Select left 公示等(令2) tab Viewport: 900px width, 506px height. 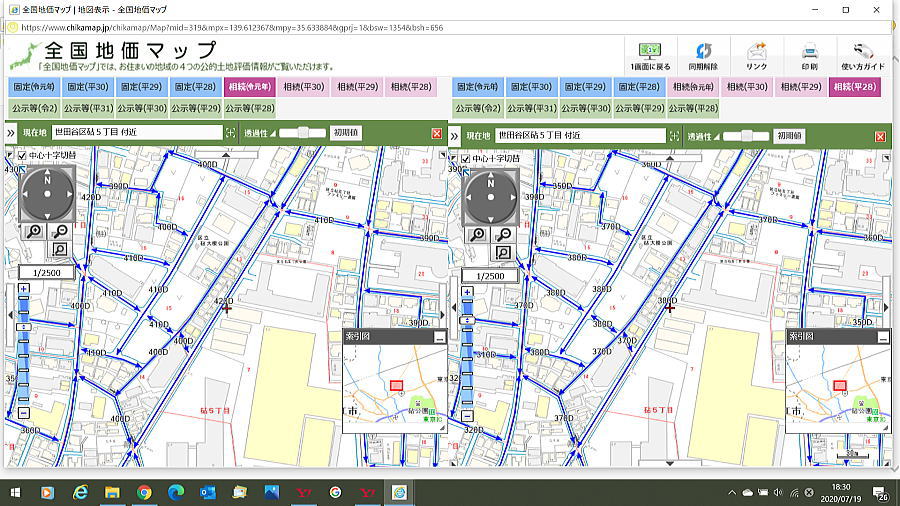(34, 108)
